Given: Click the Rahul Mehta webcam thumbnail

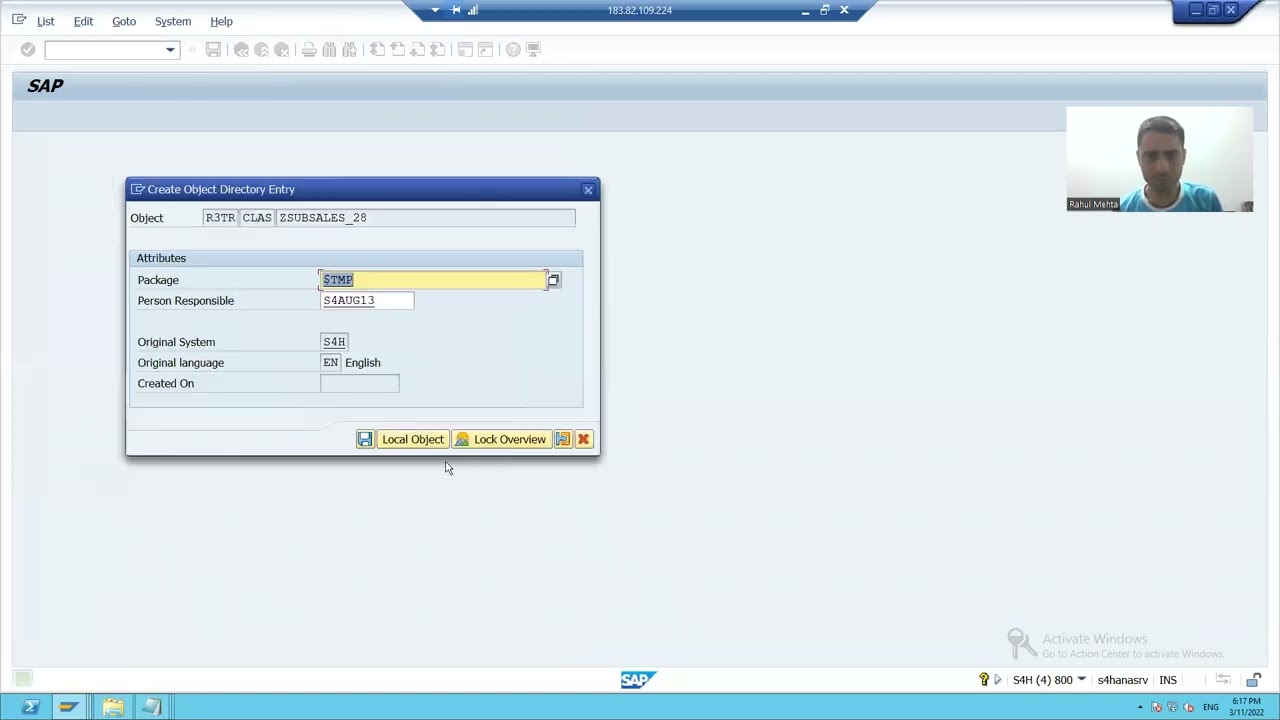Looking at the screenshot, I should 1159,160.
